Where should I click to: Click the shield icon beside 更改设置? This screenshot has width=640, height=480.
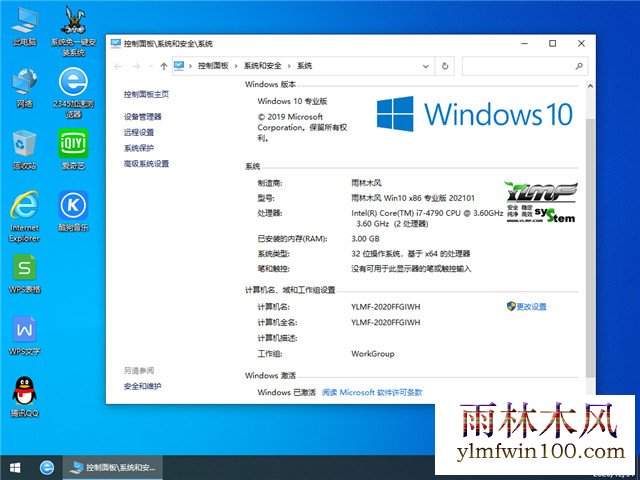point(511,306)
